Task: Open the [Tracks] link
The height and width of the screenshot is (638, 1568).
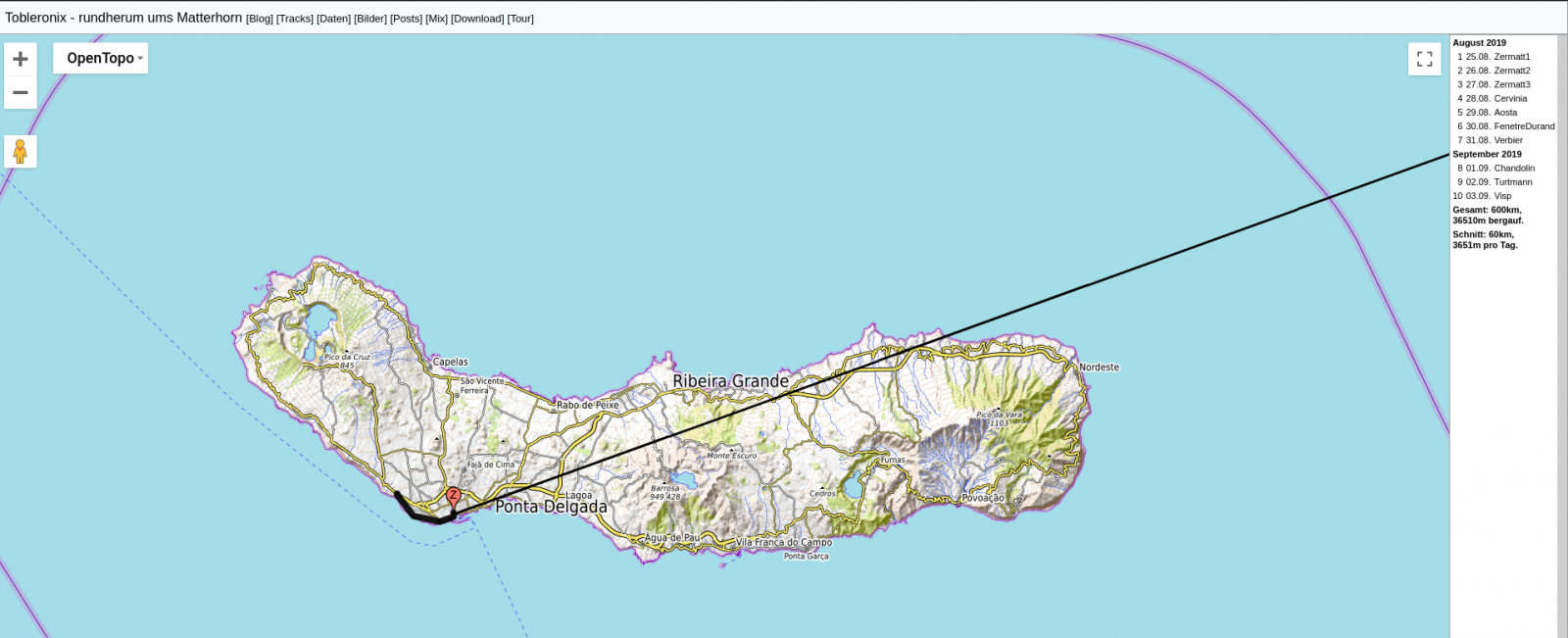Action: pyautogui.click(x=295, y=19)
